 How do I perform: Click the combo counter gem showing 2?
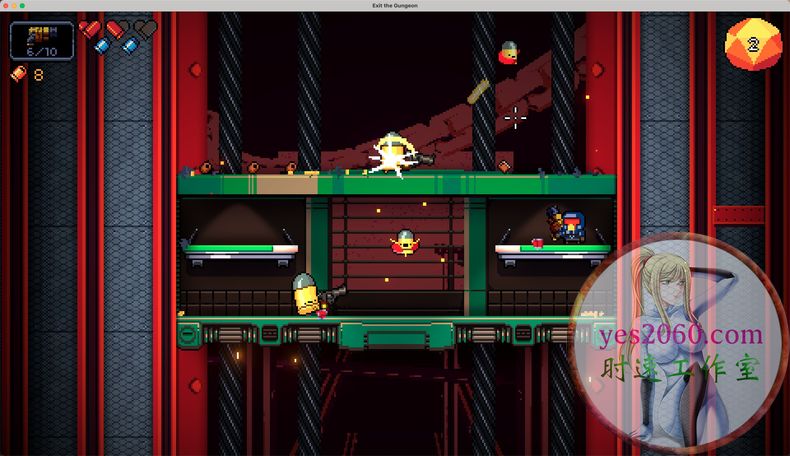752,45
